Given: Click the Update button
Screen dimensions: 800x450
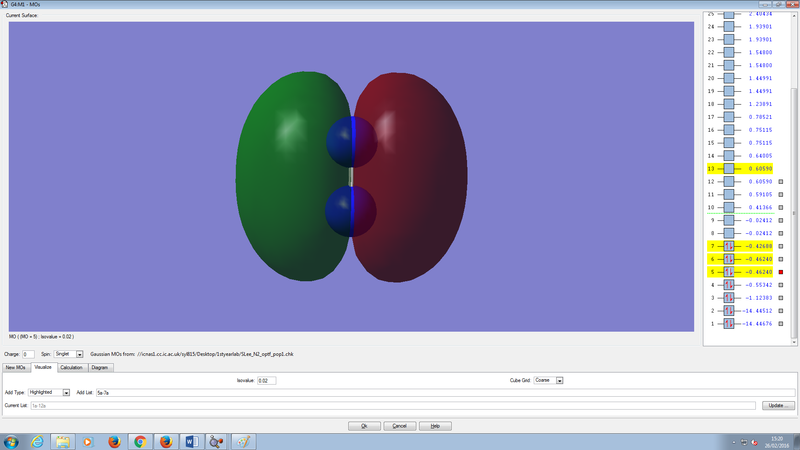Looking at the screenshot, I should [x=777, y=405].
